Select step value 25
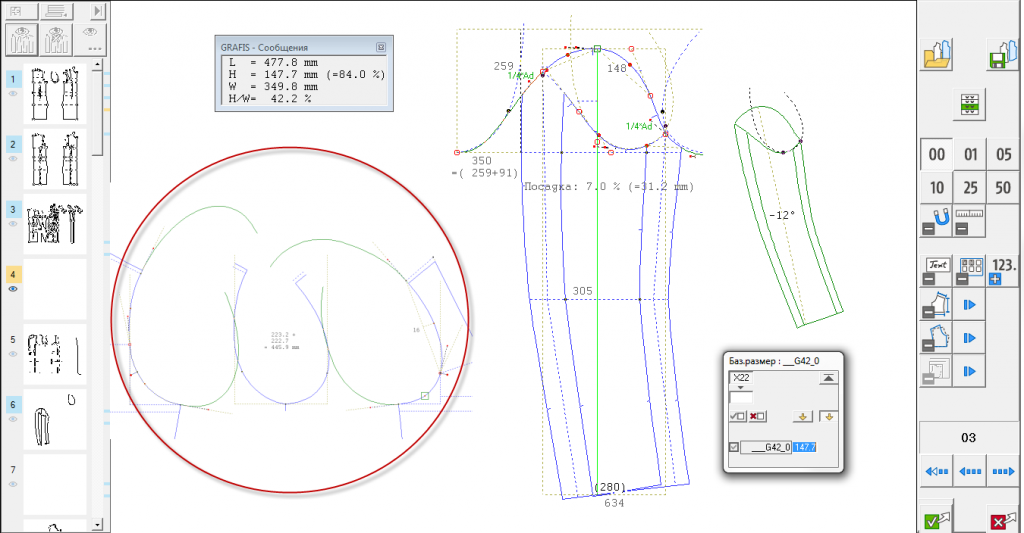1024x533 pixels. coord(969,187)
